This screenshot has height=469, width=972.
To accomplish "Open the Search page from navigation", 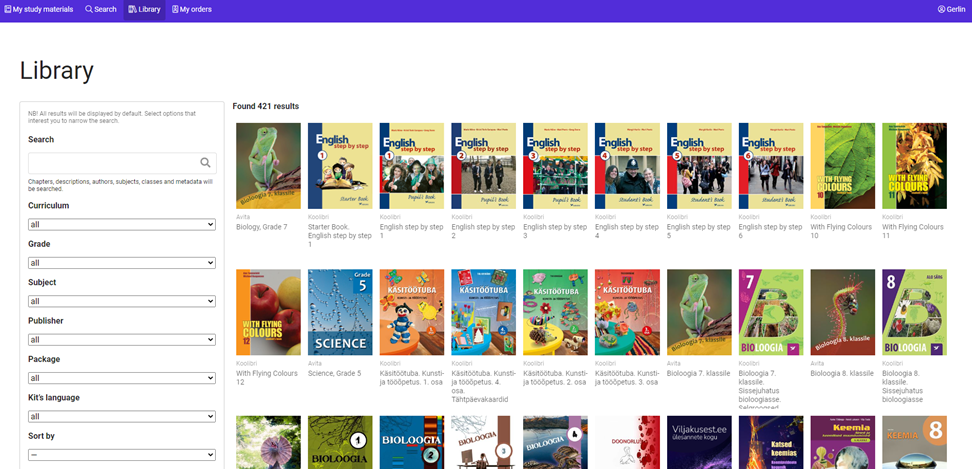I will coord(101,9).
